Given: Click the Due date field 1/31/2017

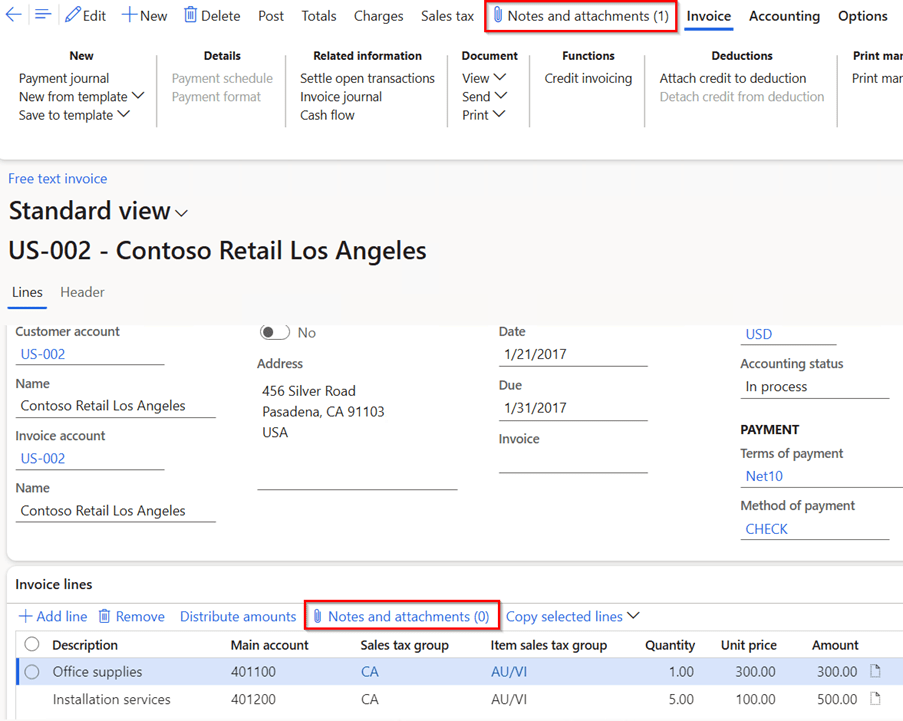Looking at the screenshot, I should click(x=573, y=408).
